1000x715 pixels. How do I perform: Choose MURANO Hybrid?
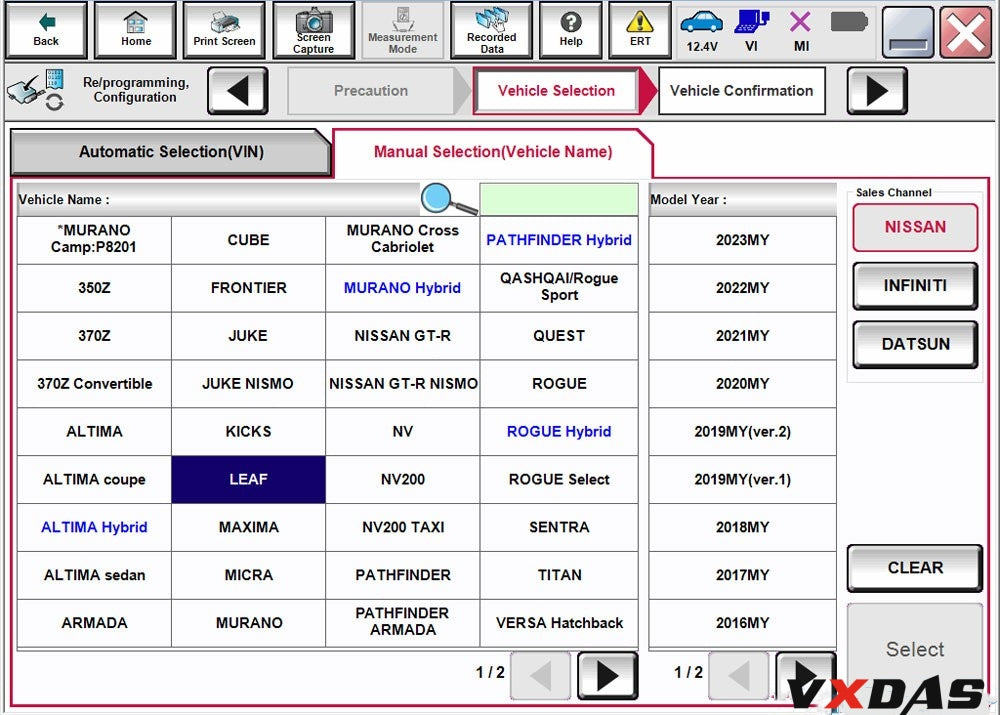(402, 288)
